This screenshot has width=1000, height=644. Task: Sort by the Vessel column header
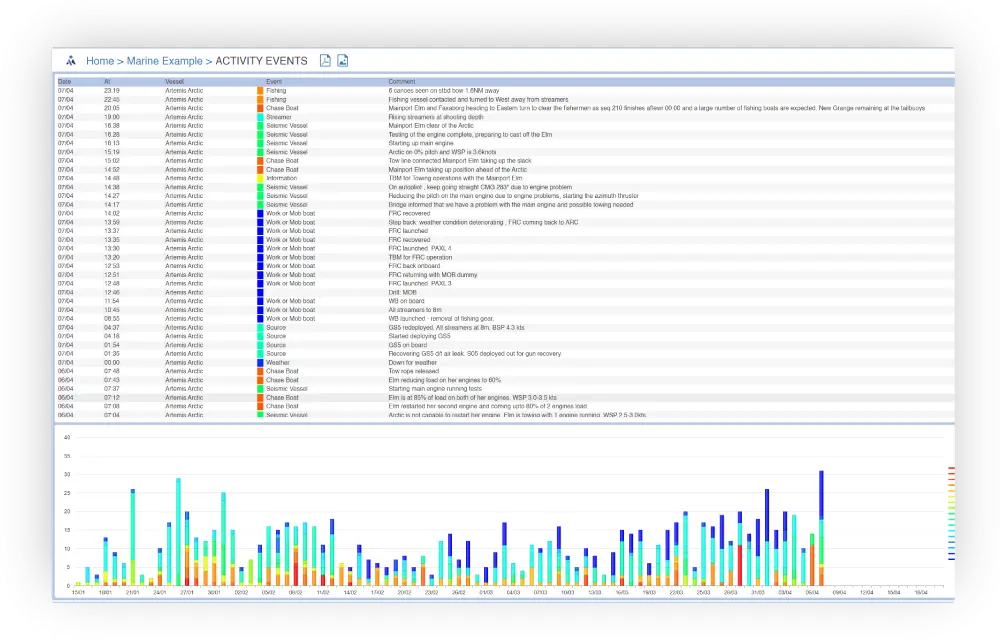pos(174,82)
